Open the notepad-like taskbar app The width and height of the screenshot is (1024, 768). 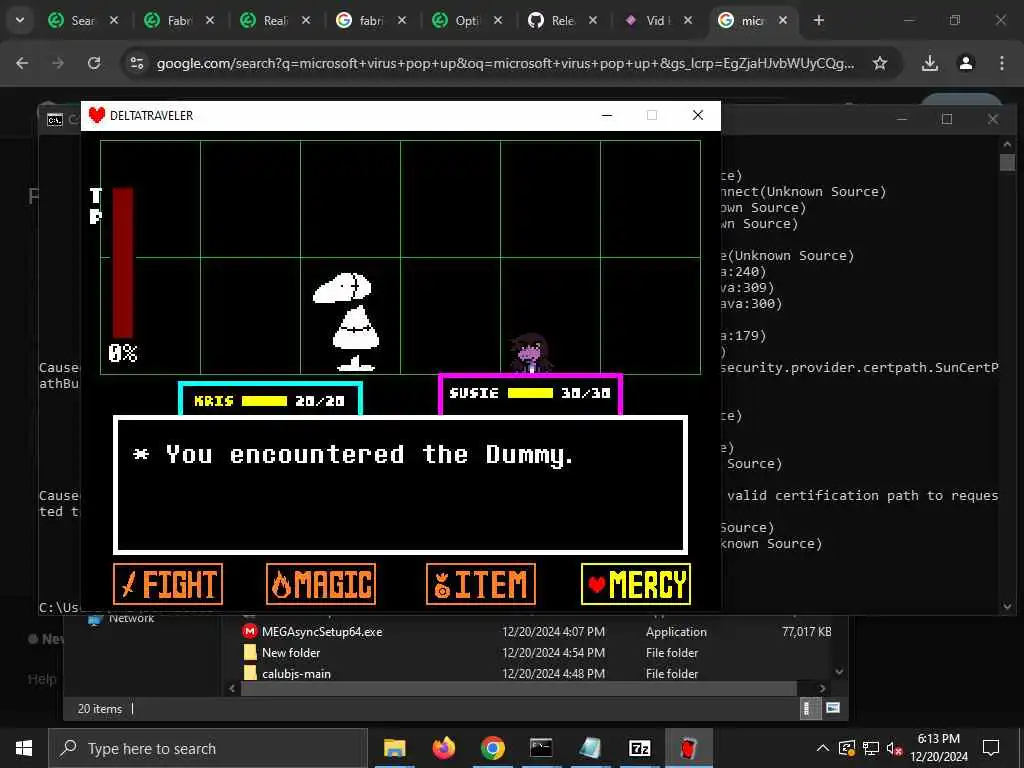click(590, 748)
